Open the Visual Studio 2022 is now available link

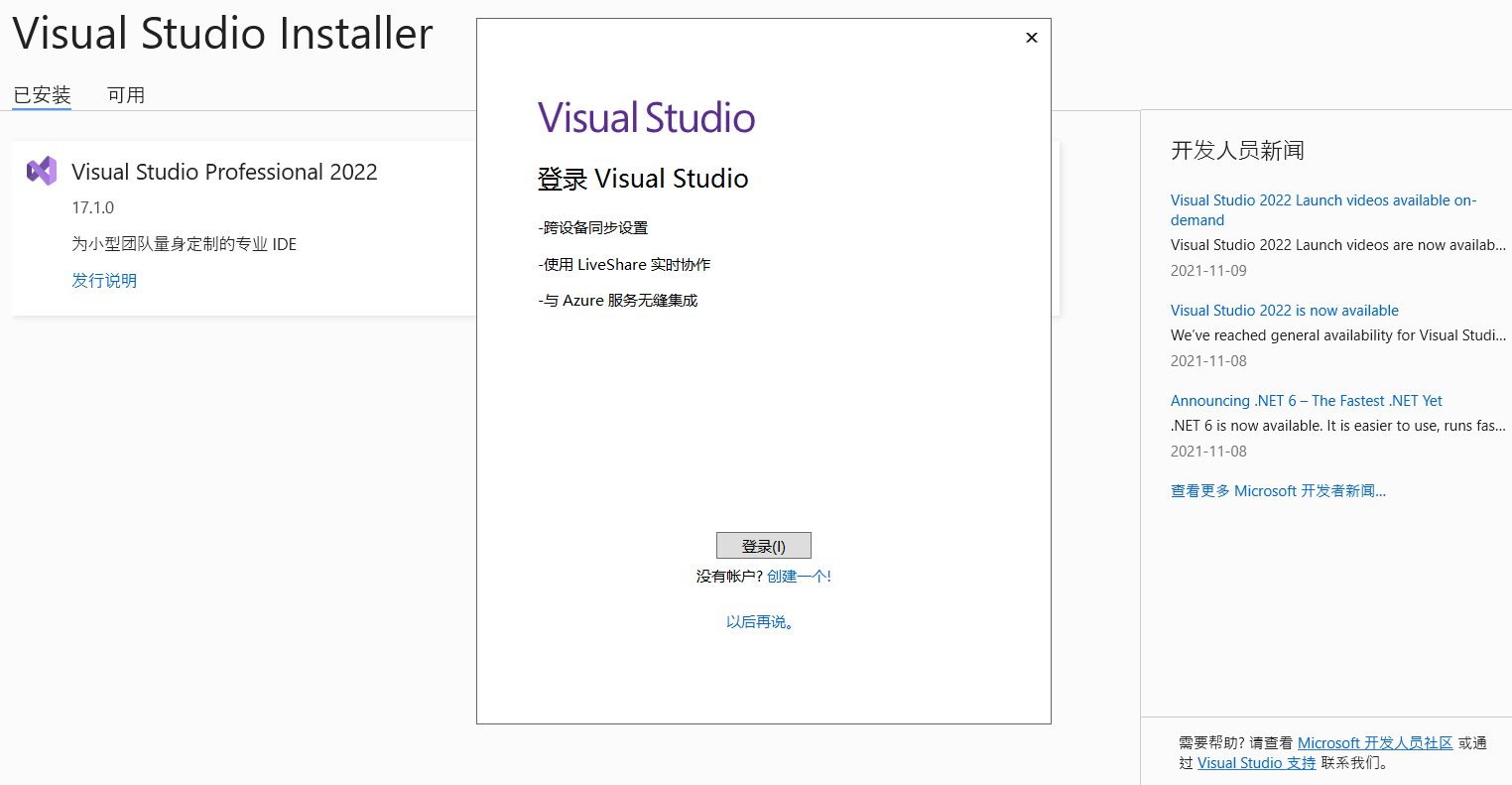(x=1285, y=310)
